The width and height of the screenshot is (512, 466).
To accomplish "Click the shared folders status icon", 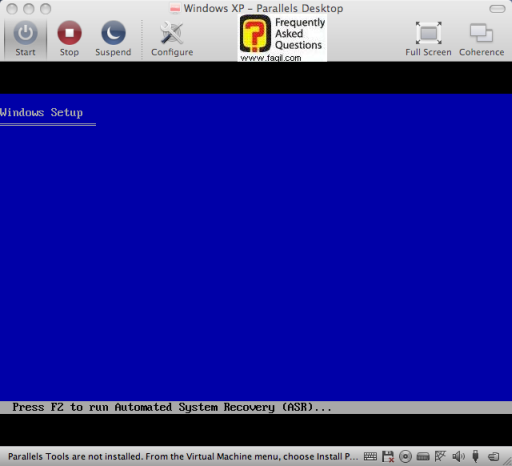I will (x=493, y=456).
